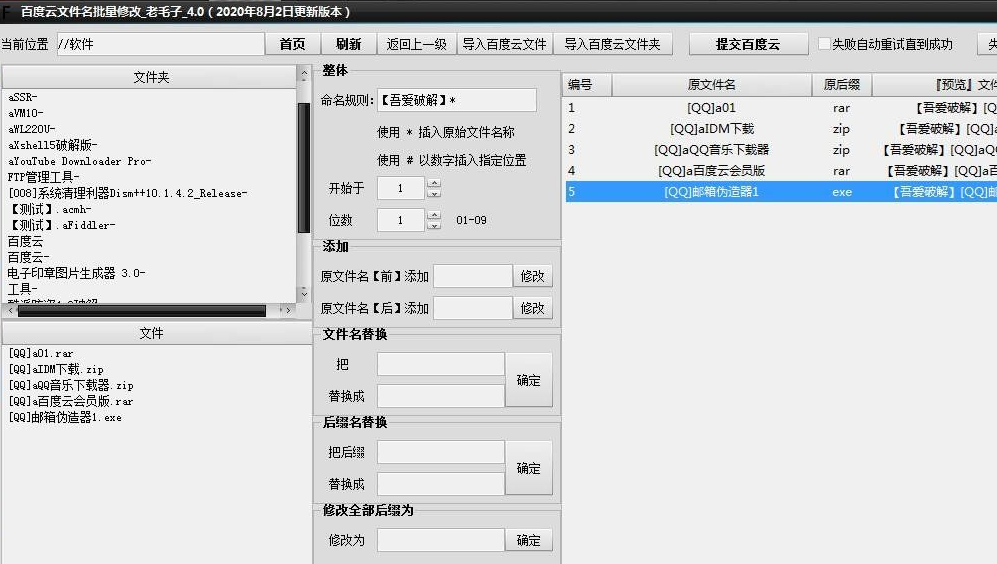Click 返回上一级 button

click(416, 44)
